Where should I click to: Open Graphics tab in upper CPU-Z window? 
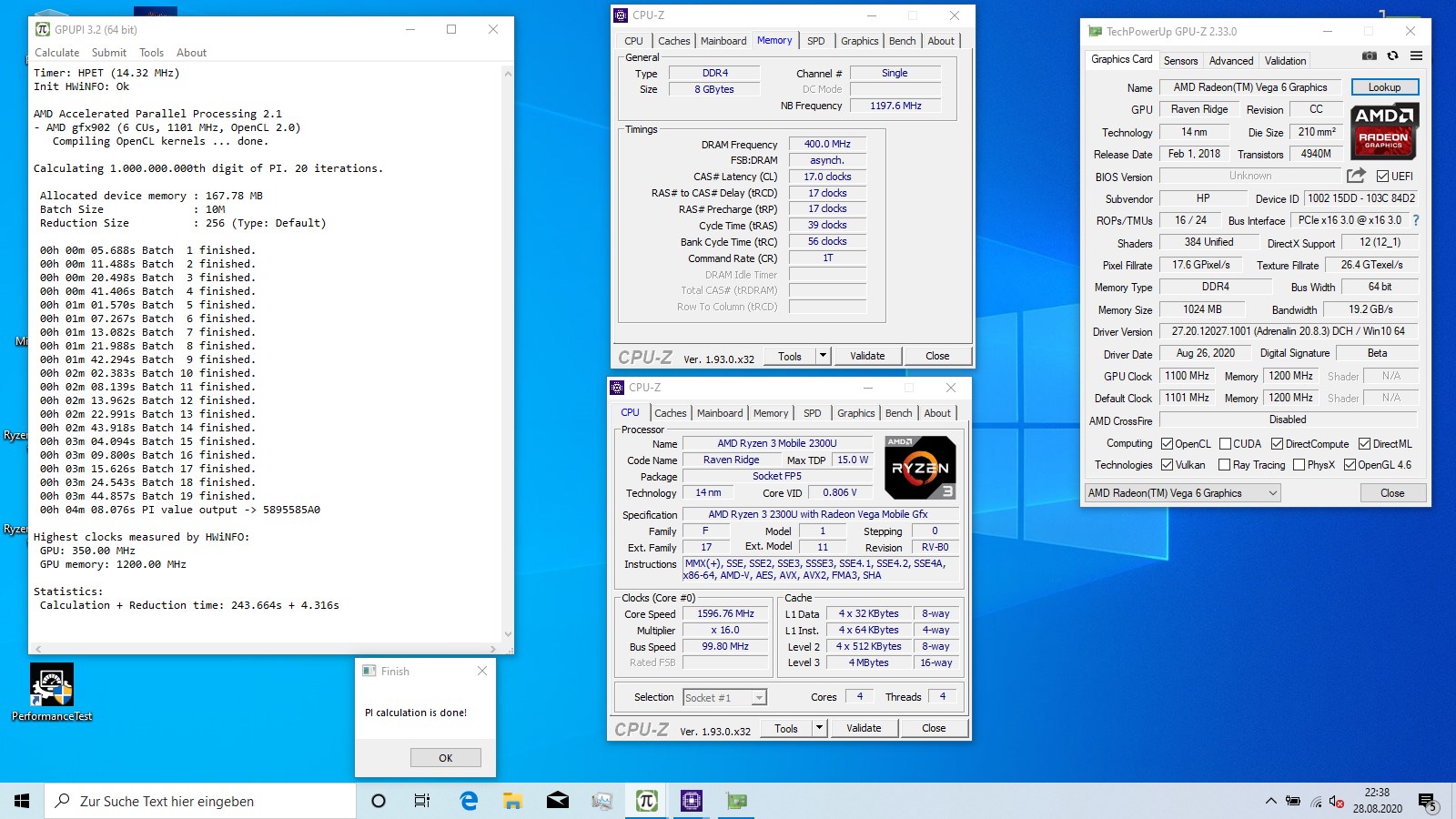click(860, 41)
